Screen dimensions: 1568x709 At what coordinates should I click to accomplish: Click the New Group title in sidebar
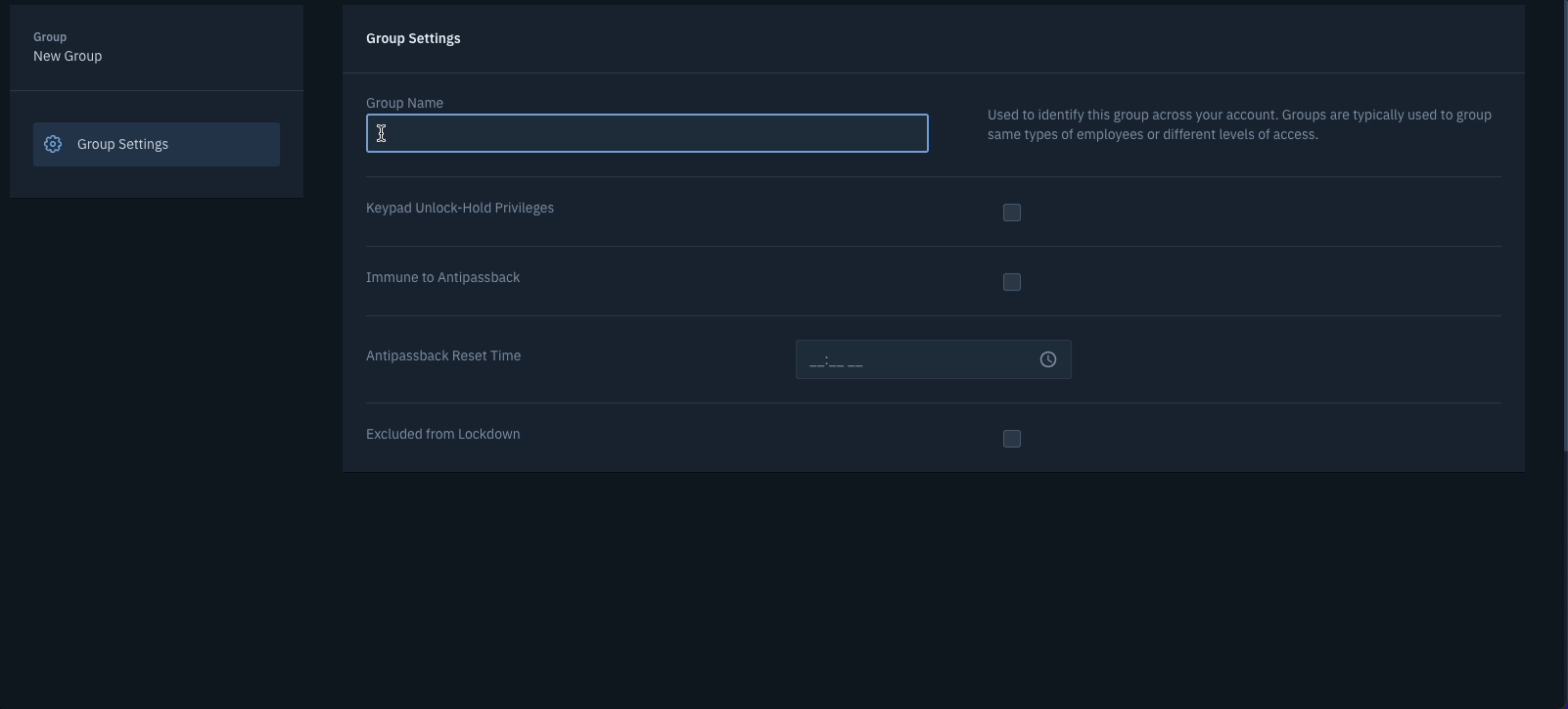point(68,56)
